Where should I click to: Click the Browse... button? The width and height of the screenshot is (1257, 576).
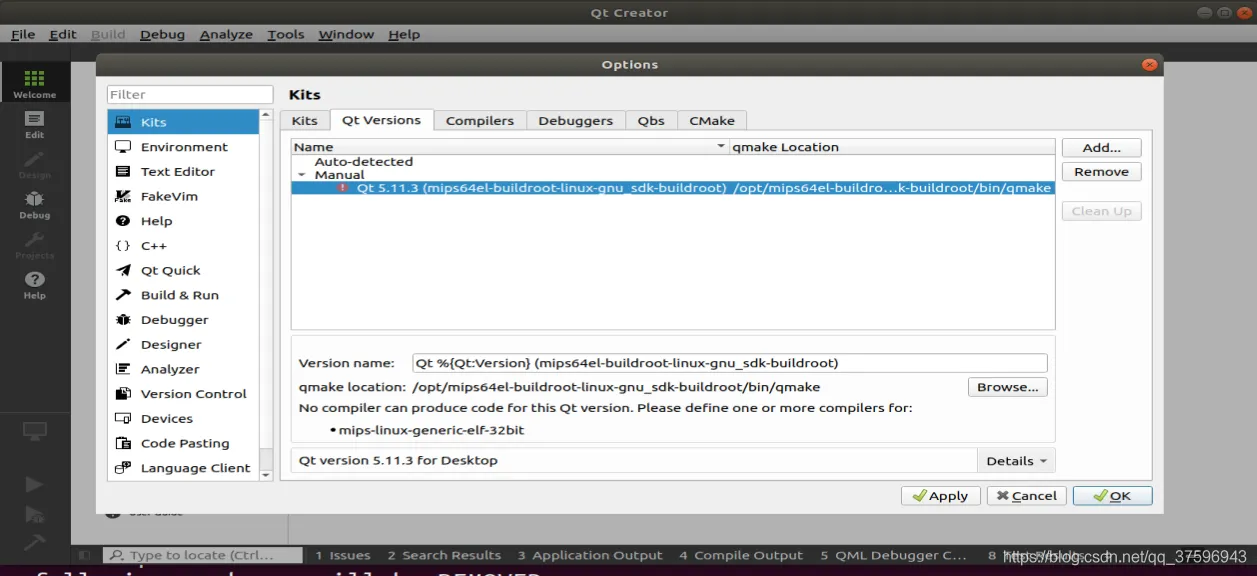(1008, 387)
